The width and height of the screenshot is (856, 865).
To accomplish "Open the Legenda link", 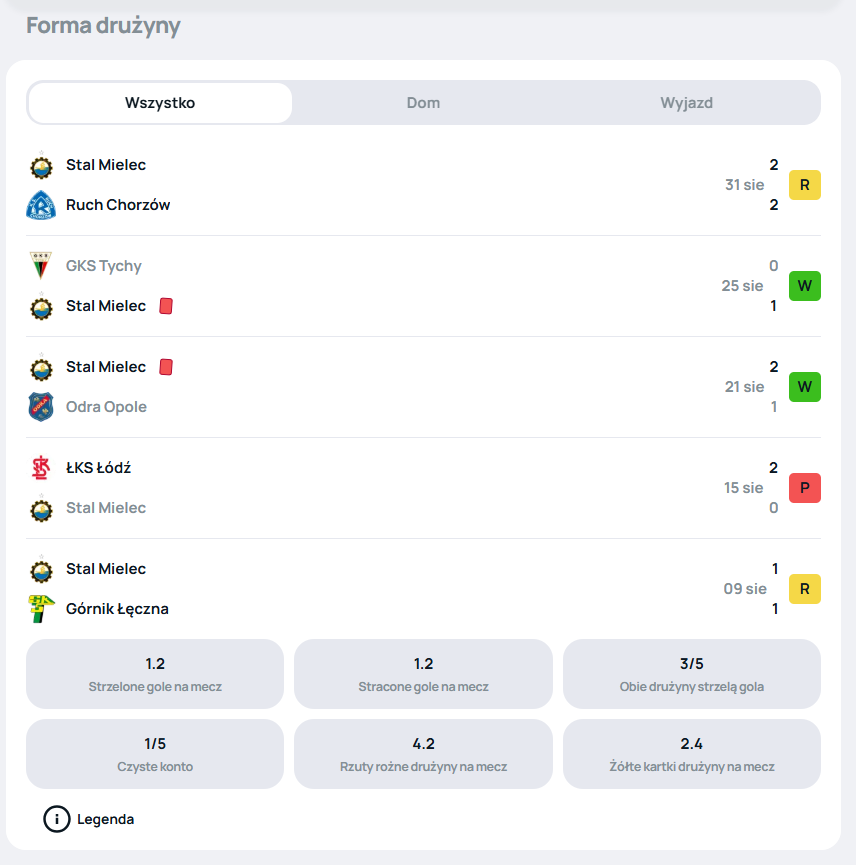I will 105,819.
